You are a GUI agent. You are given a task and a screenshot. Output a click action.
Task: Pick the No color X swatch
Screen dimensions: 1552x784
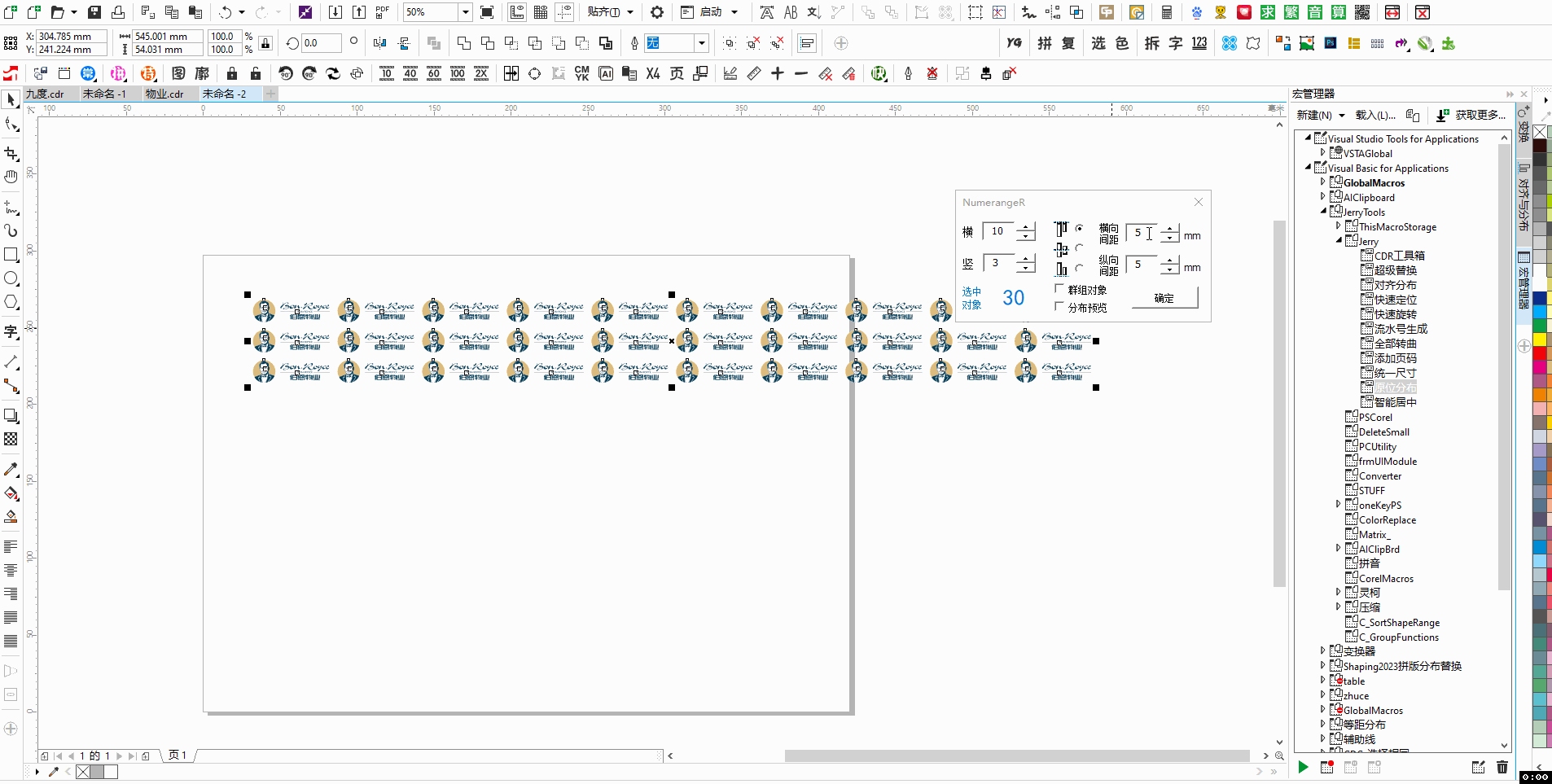(1541, 132)
